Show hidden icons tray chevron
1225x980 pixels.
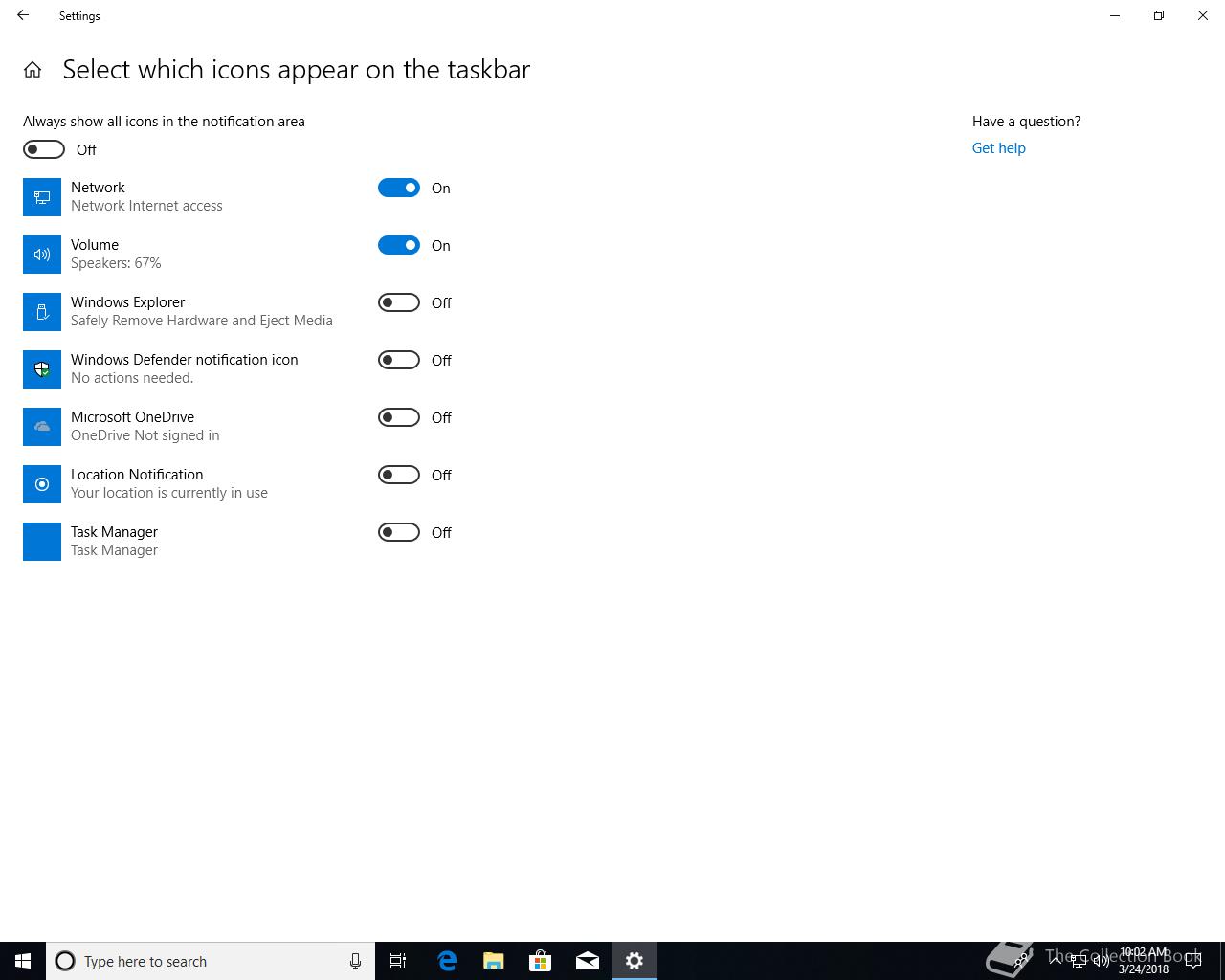(1056, 961)
